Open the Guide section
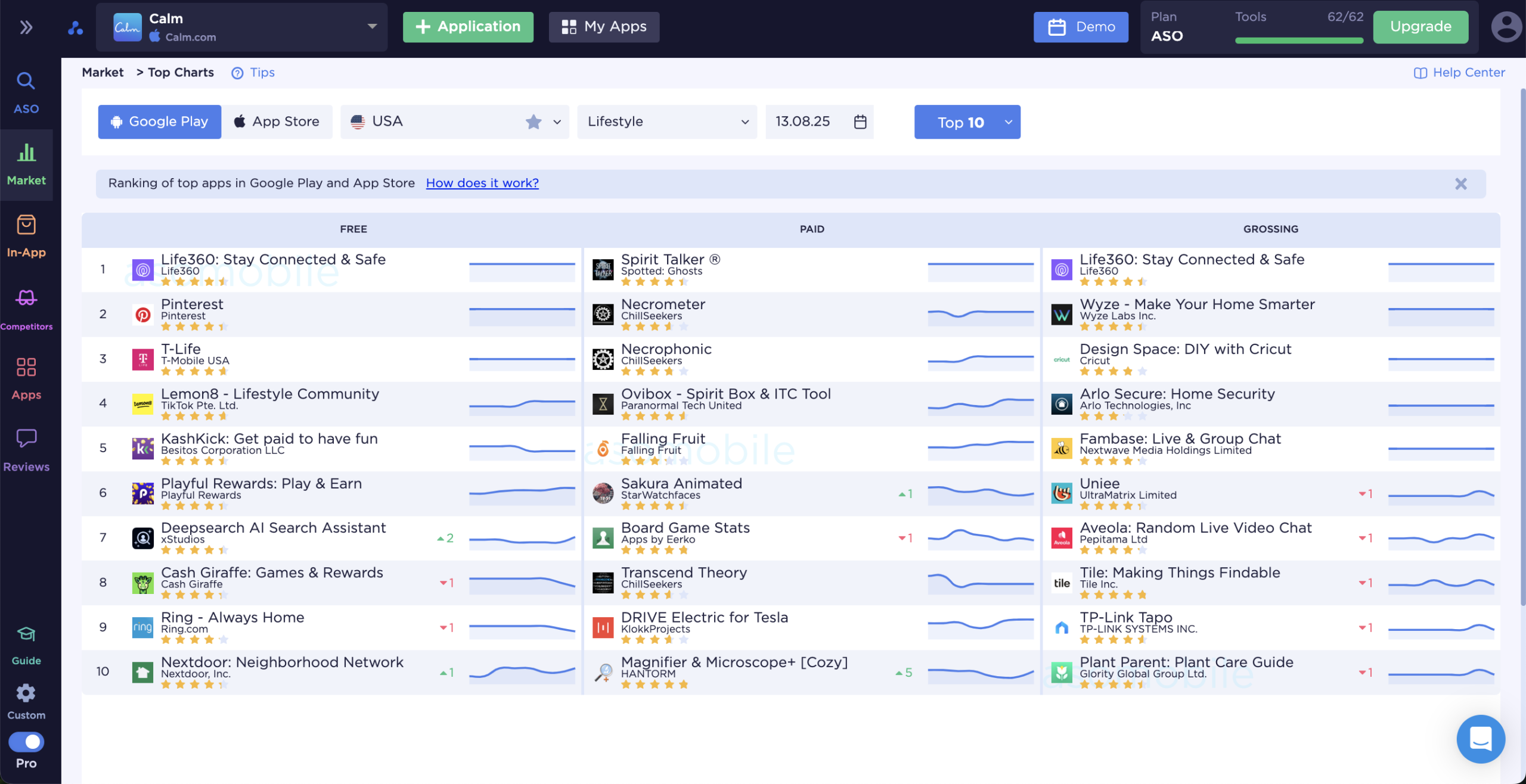The width and height of the screenshot is (1526, 784). click(26, 645)
